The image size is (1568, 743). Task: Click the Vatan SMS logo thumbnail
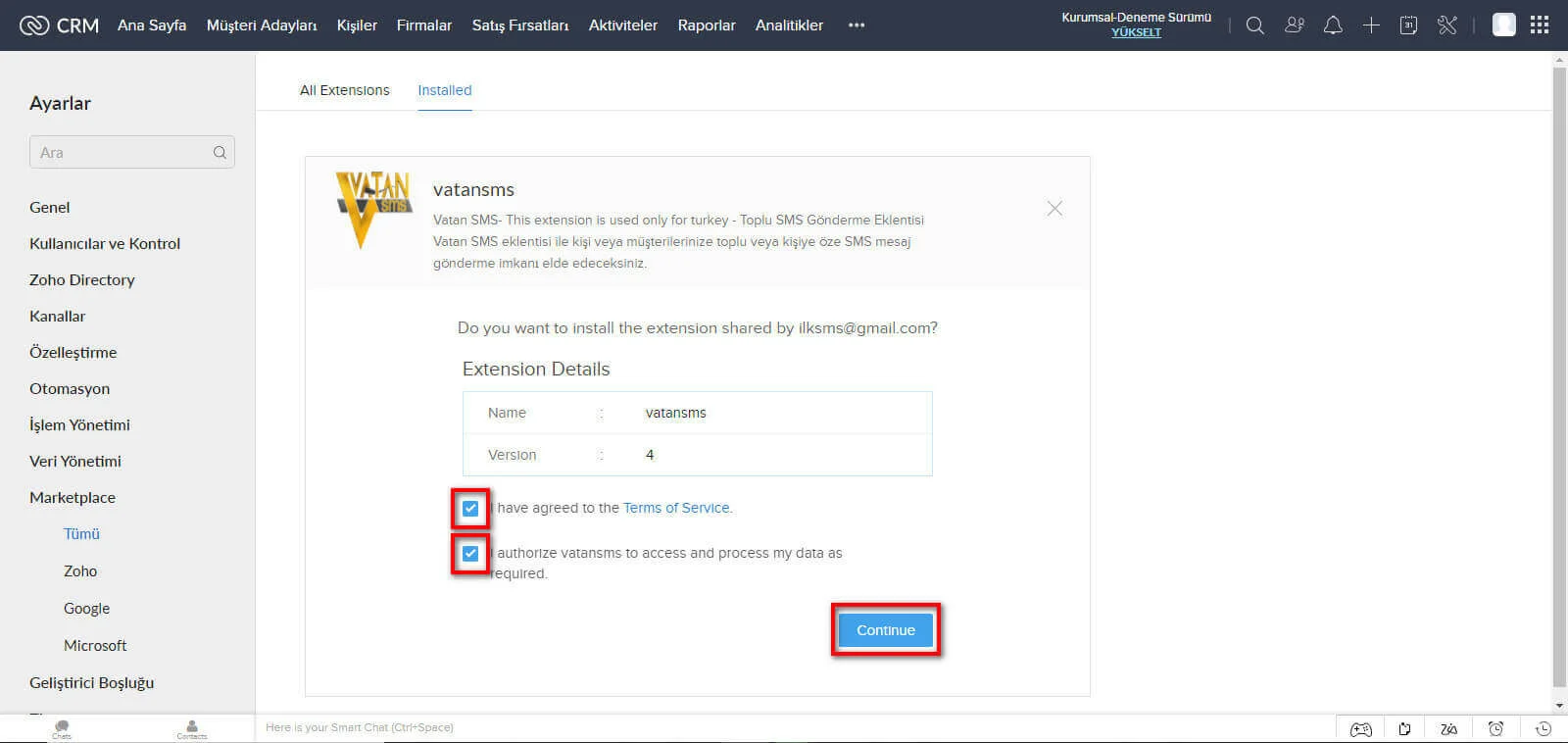click(x=373, y=210)
